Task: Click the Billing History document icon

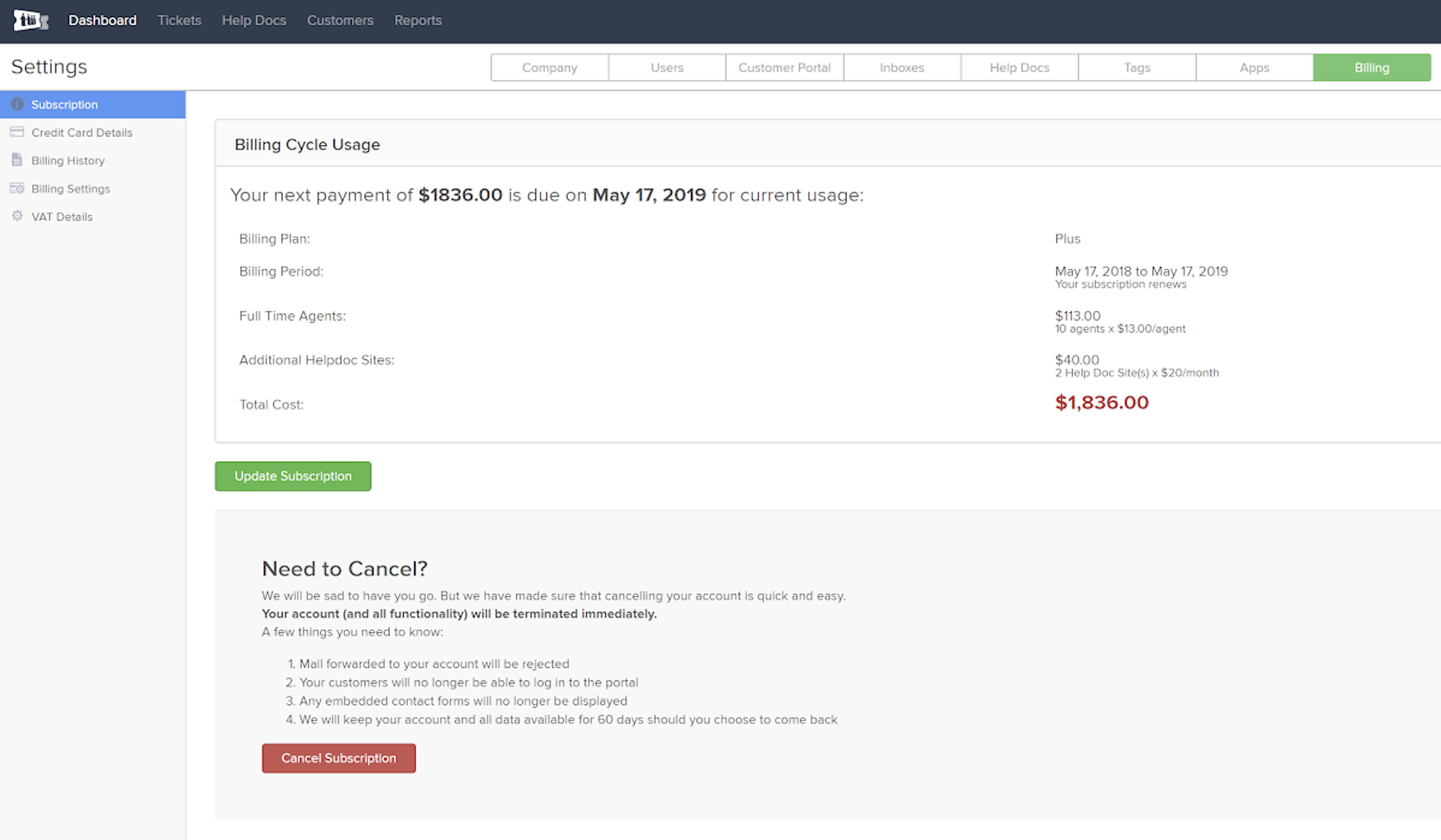Action: coord(17,160)
